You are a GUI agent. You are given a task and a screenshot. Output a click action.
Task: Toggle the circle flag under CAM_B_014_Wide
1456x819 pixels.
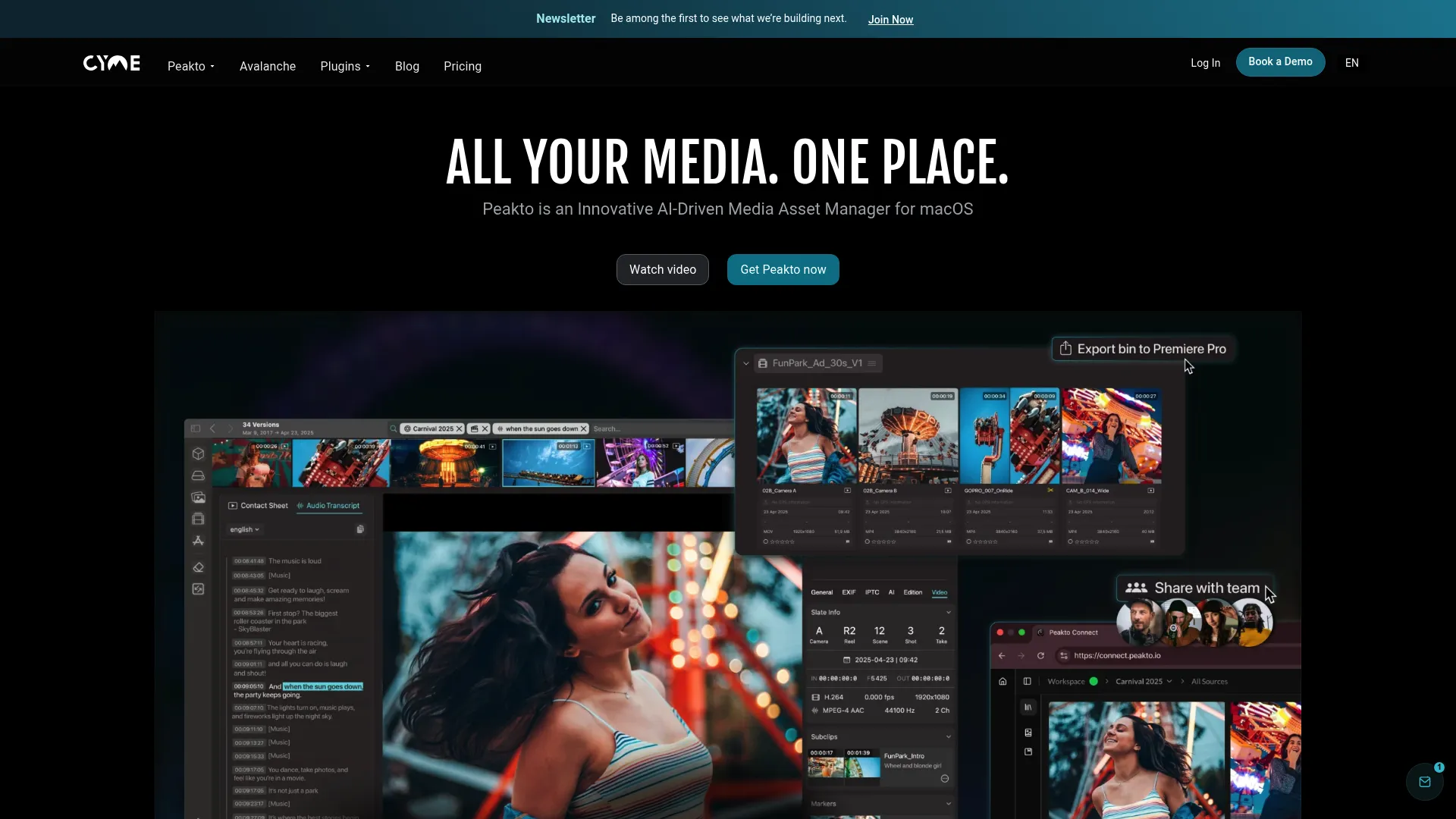point(1070,541)
